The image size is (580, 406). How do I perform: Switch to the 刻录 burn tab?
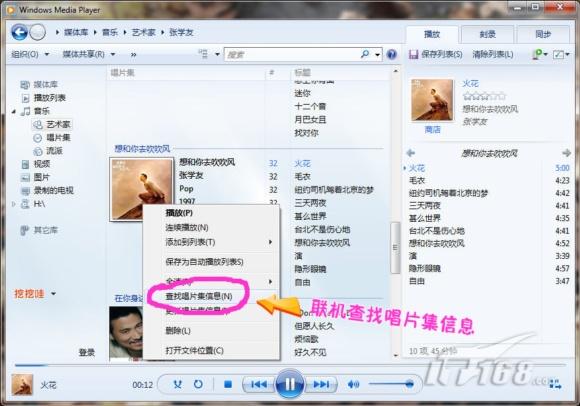(x=488, y=35)
